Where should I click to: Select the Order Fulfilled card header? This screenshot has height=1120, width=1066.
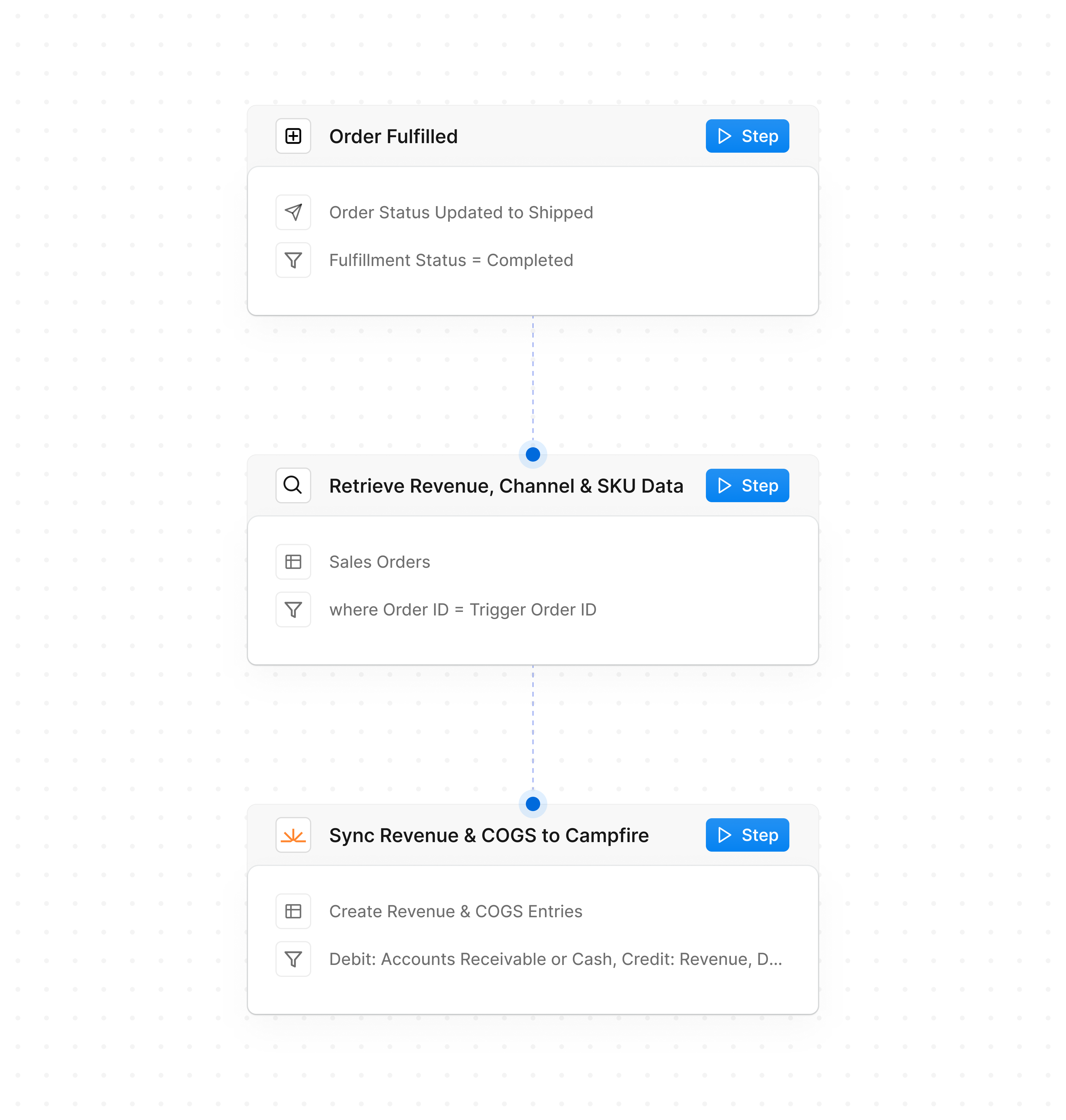pyautogui.click(x=394, y=136)
